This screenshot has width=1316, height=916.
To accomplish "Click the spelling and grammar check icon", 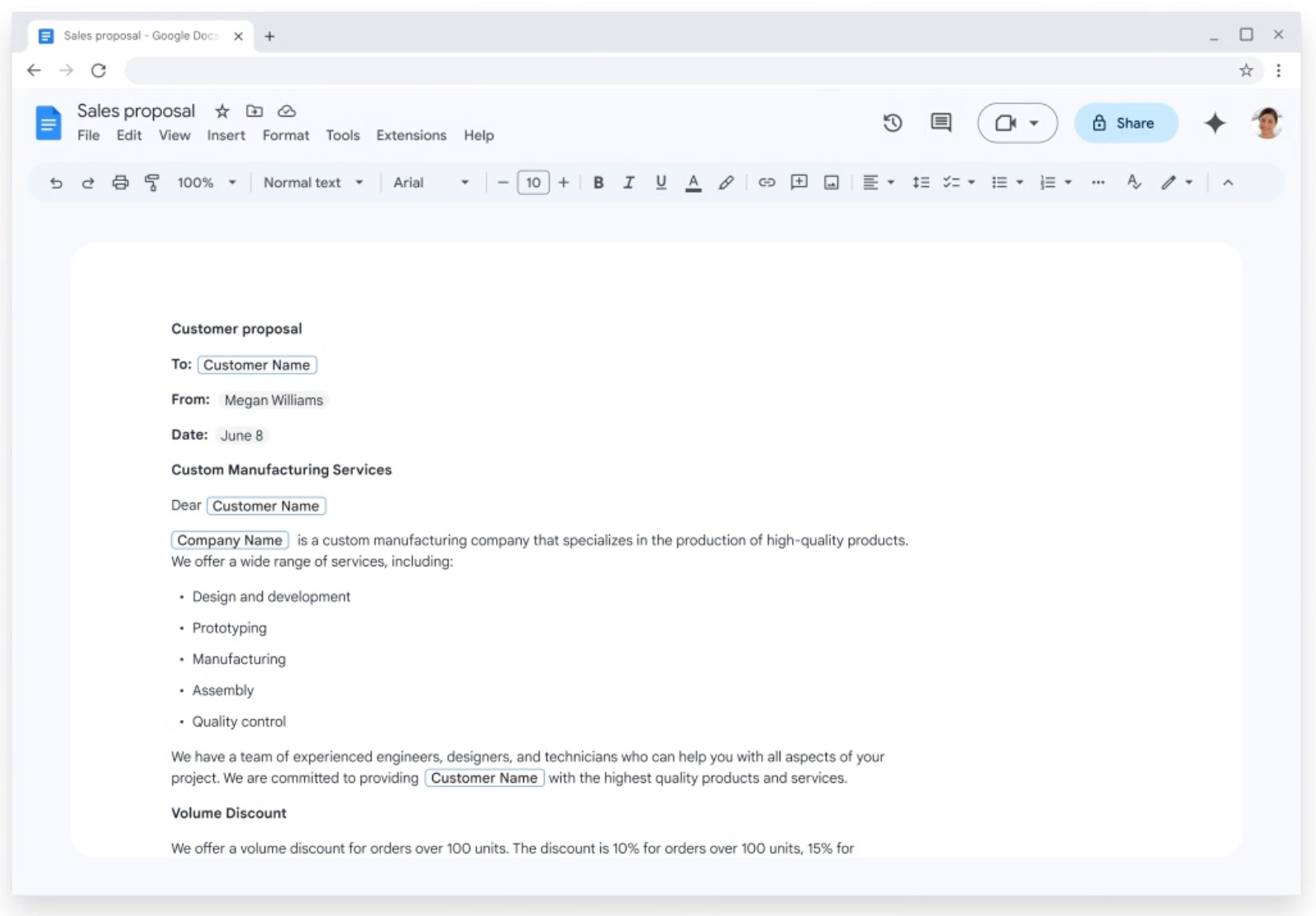I will (x=1134, y=183).
